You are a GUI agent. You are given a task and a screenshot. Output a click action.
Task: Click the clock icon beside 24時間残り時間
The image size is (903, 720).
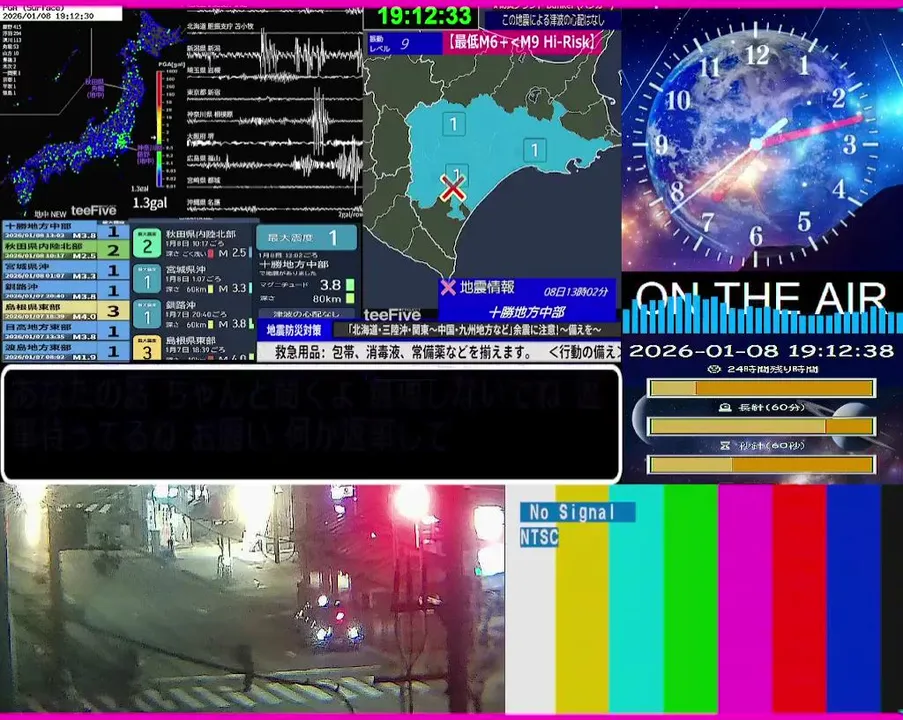tap(715, 369)
